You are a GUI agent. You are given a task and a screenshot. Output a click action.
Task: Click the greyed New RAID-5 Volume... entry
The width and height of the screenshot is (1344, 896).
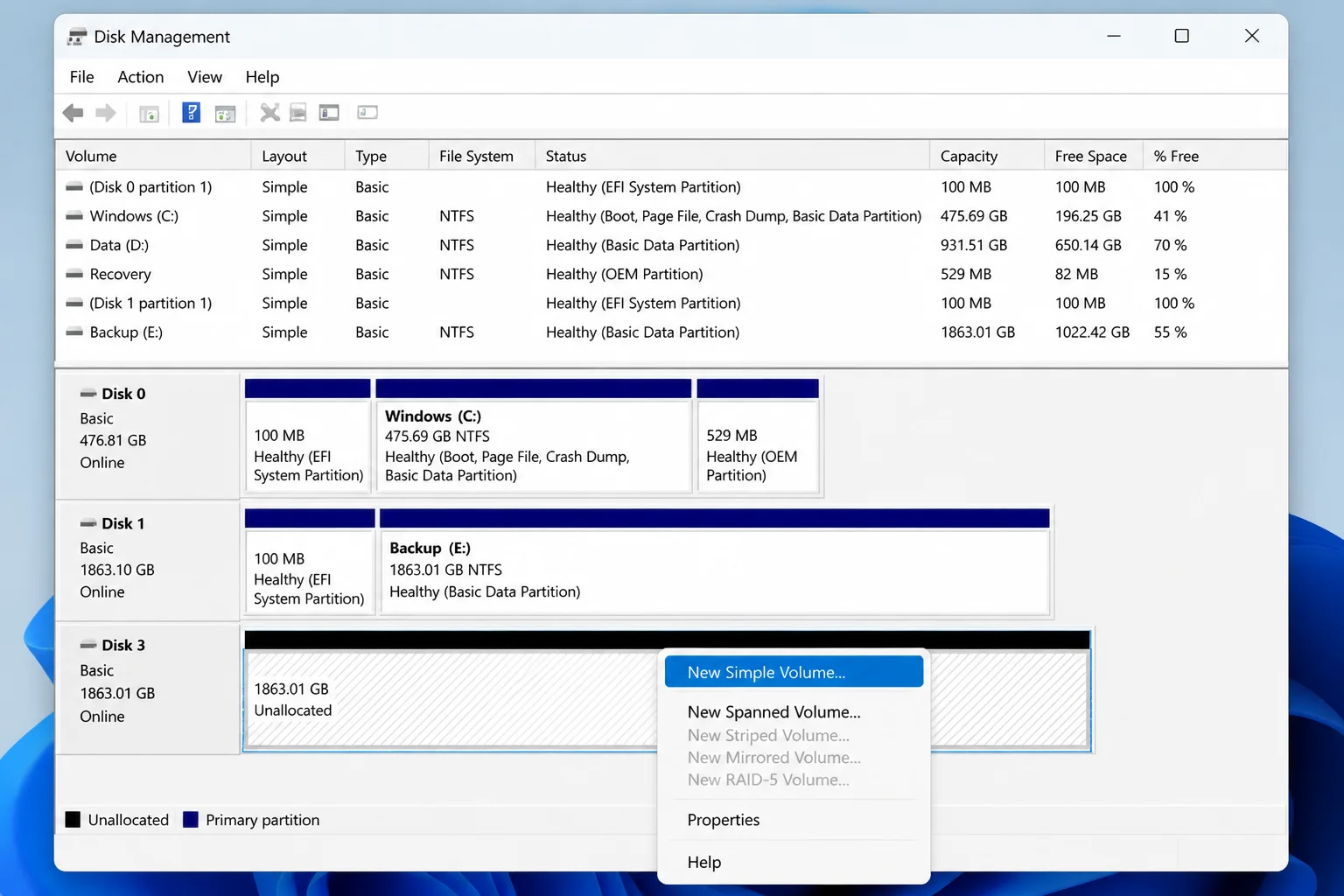click(794, 779)
